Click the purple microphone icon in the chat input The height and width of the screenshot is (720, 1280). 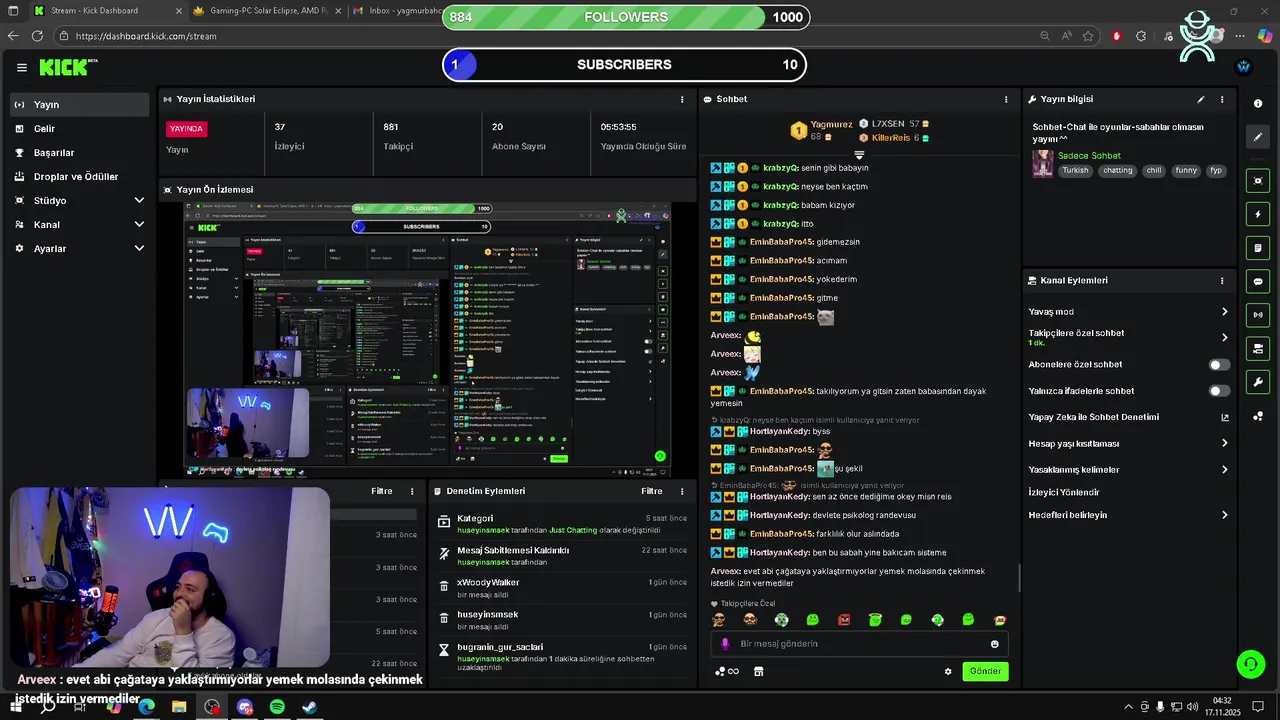click(725, 644)
